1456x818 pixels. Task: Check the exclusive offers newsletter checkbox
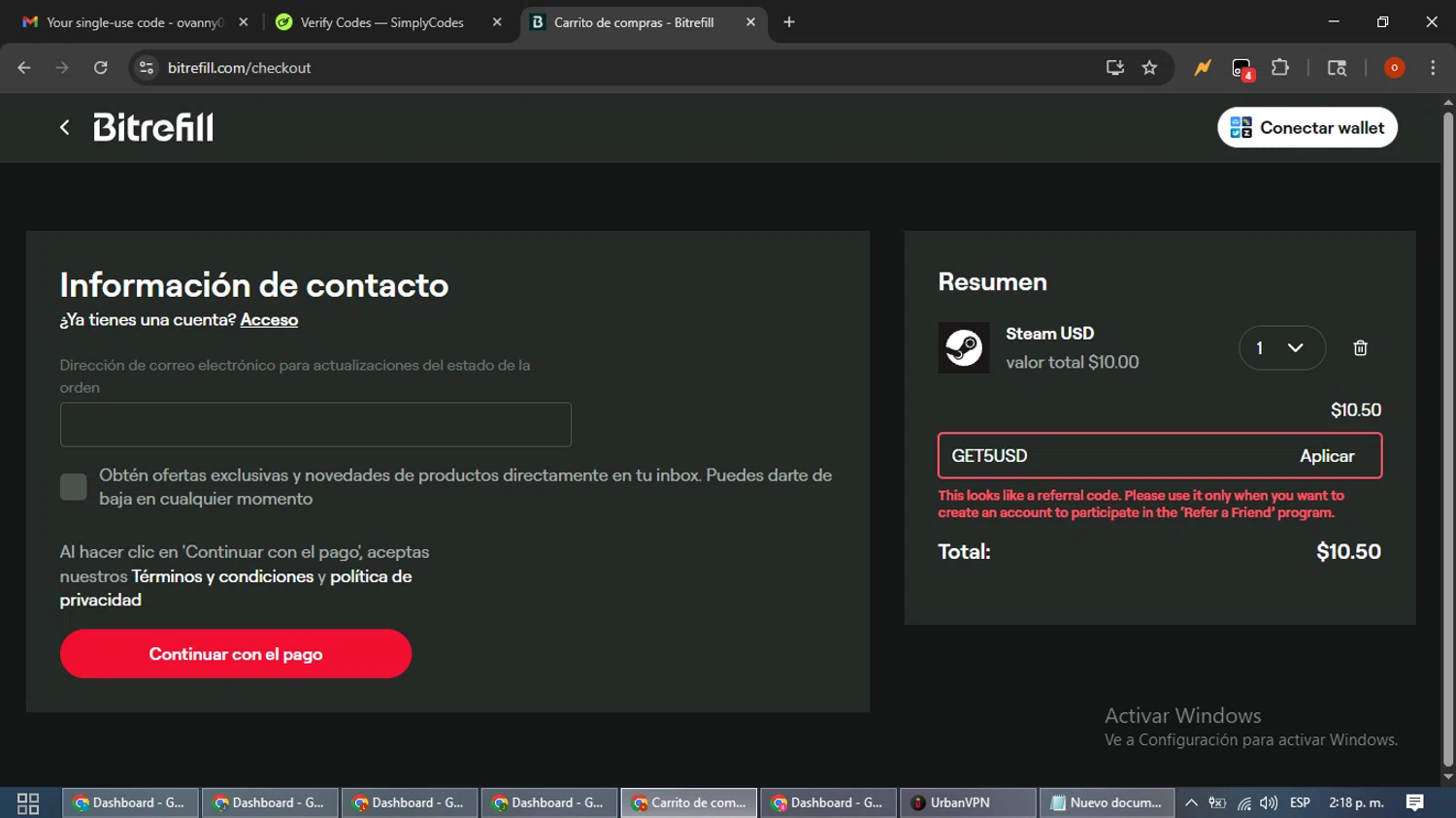click(x=73, y=486)
